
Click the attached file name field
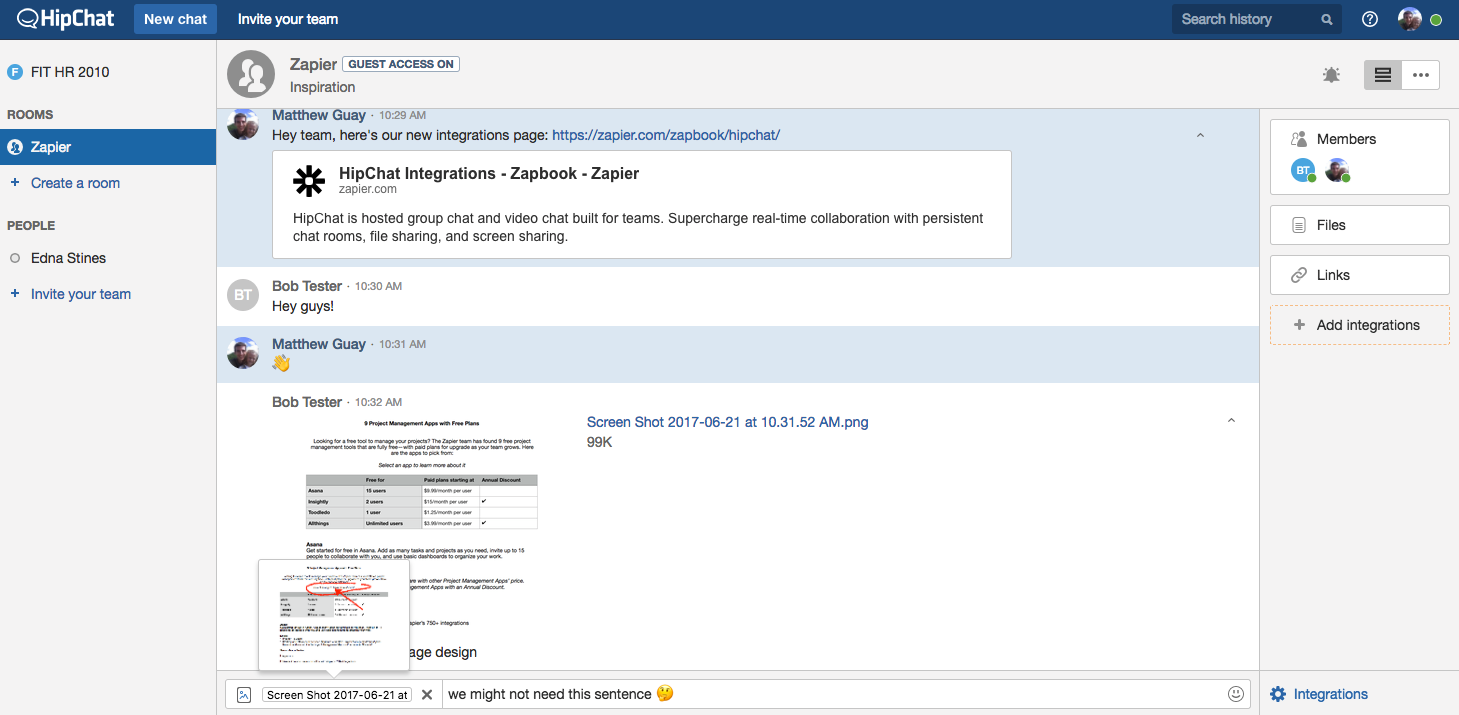point(337,694)
